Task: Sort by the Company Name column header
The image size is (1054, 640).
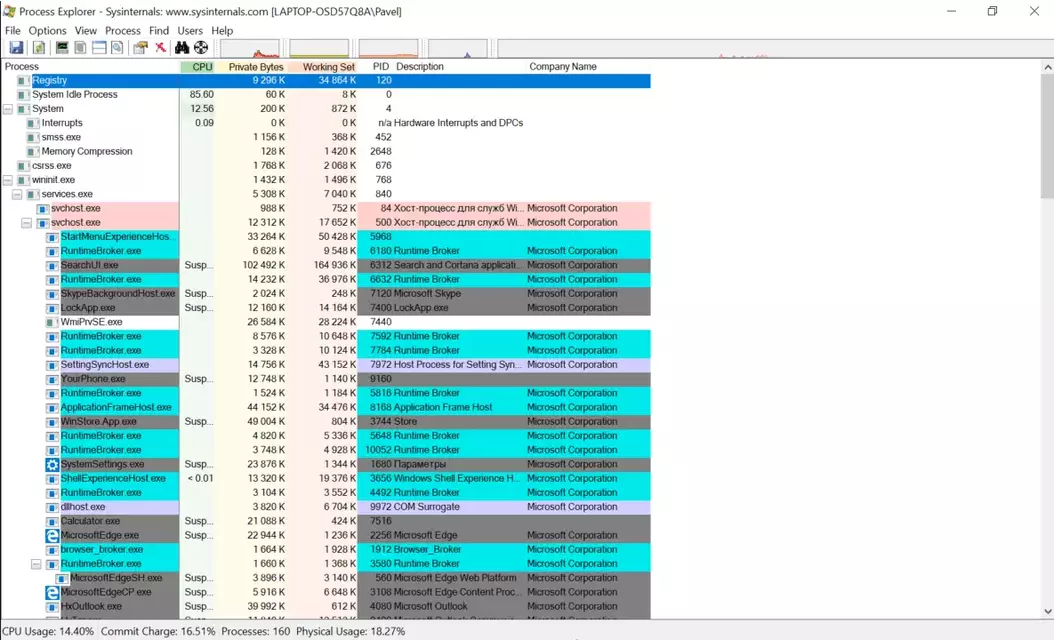Action: coord(563,67)
